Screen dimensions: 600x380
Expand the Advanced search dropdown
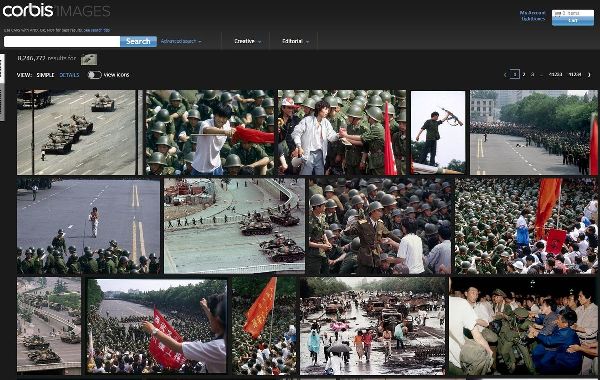pyautogui.click(x=181, y=41)
